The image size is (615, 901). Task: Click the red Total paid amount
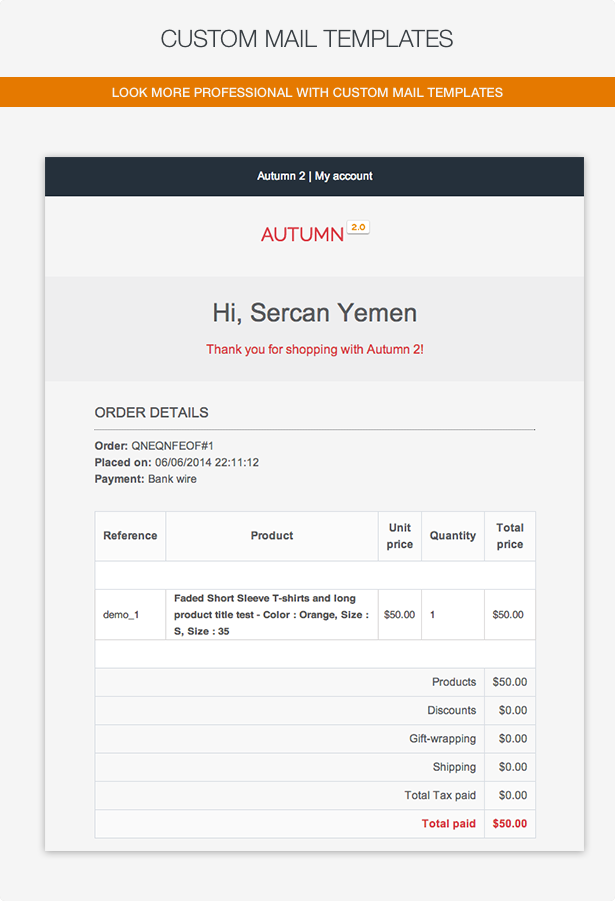coord(510,823)
